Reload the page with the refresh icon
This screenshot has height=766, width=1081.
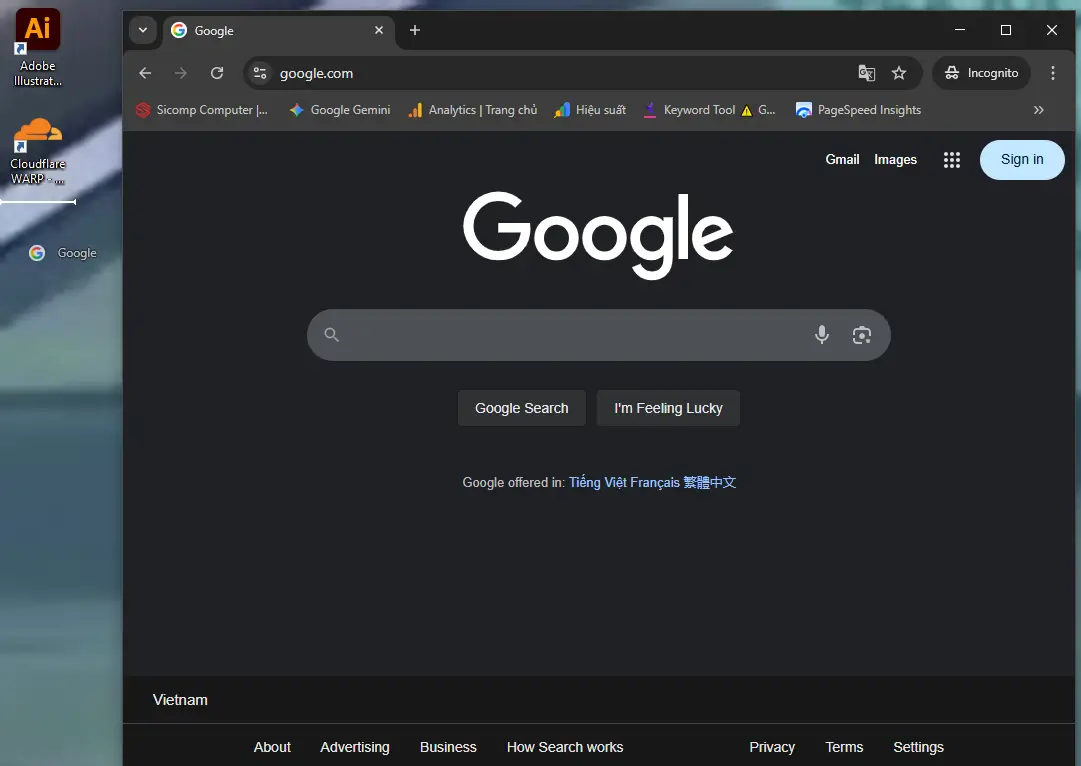click(217, 73)
